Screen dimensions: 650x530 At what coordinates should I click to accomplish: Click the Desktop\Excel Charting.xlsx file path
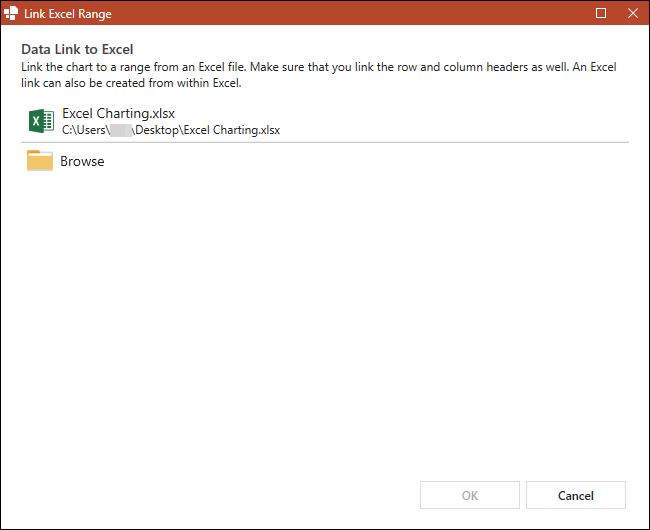(171, 130)
